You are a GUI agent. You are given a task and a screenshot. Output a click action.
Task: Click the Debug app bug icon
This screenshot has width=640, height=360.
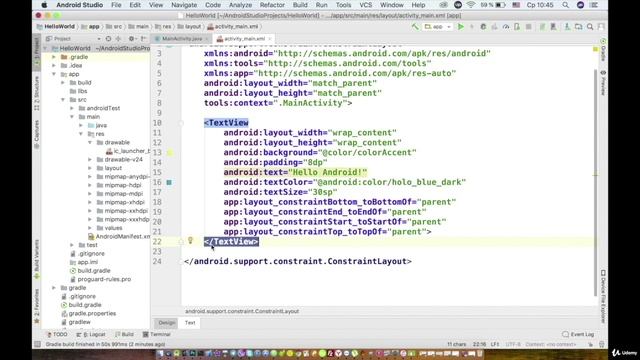click(483, 27)
